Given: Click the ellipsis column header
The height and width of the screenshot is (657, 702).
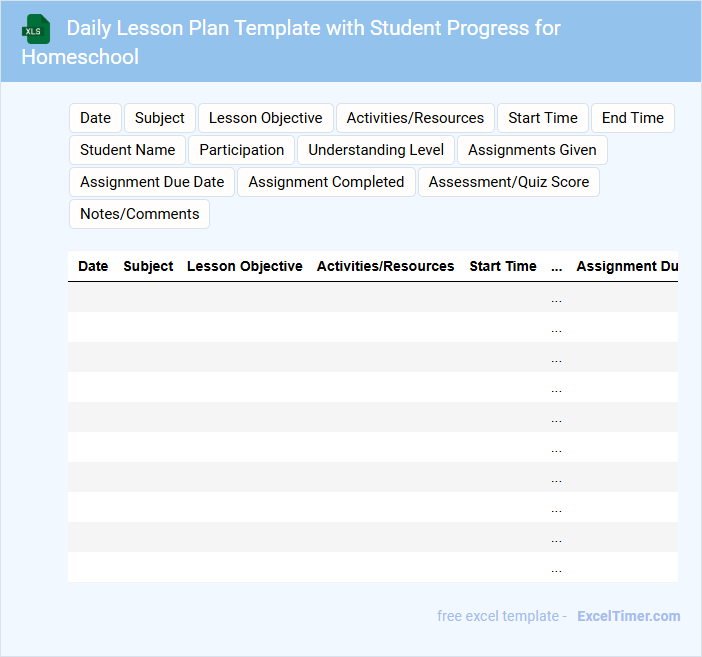Looking at the screenshot, I should tap(557, 267).
